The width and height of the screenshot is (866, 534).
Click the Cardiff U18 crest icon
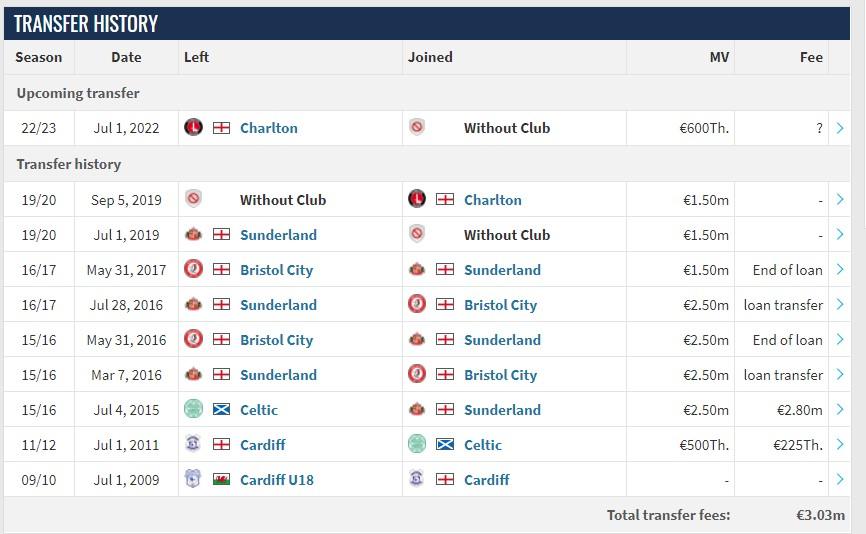pyautogui.click(x=194, y=480)
